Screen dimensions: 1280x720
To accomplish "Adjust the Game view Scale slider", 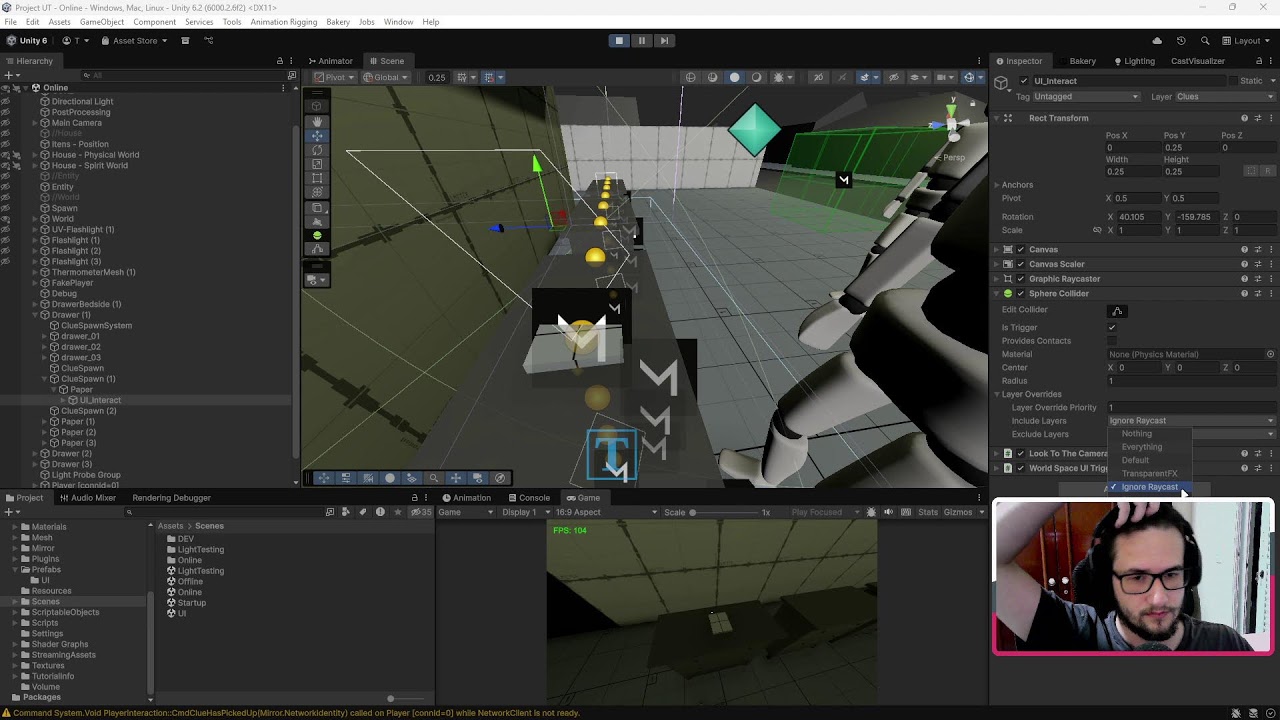I will click(x=727, y=513).
